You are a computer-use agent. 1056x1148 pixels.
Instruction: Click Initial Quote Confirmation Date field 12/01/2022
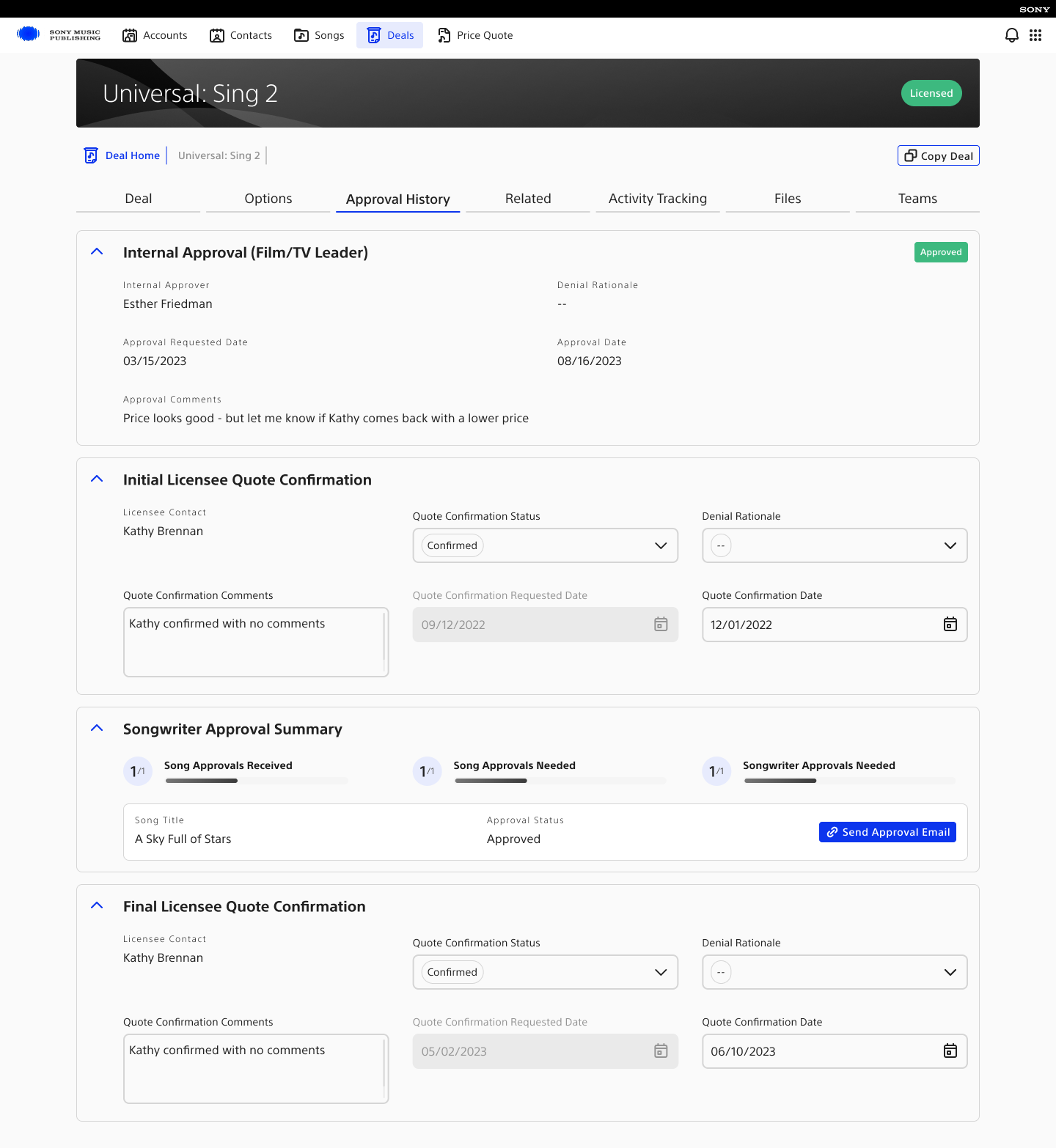(835, 625)
